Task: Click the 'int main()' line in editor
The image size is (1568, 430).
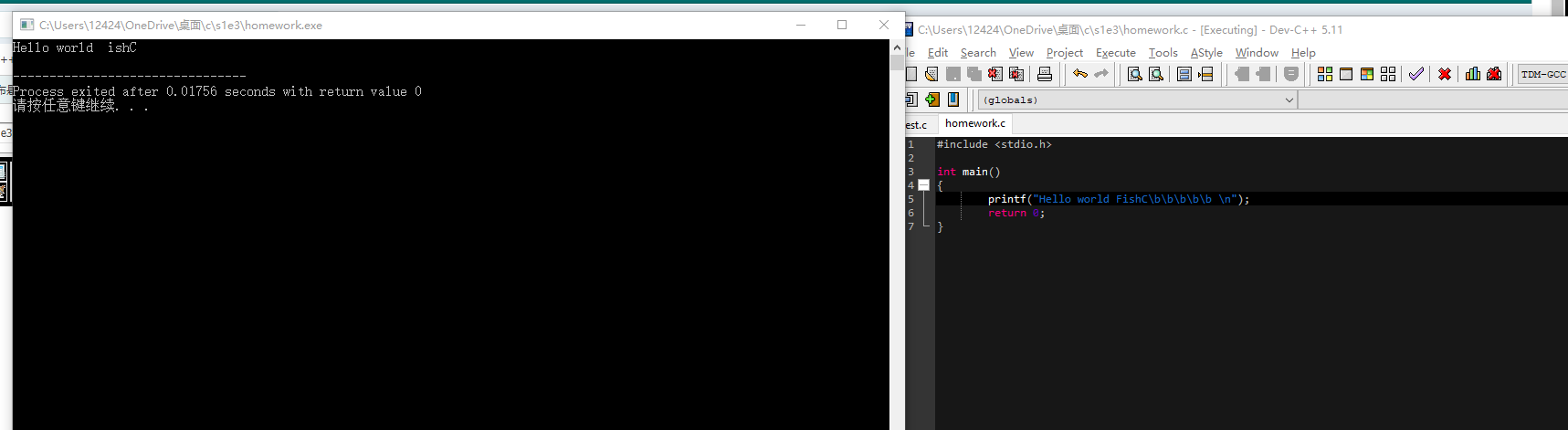Action: click(968, 172)
